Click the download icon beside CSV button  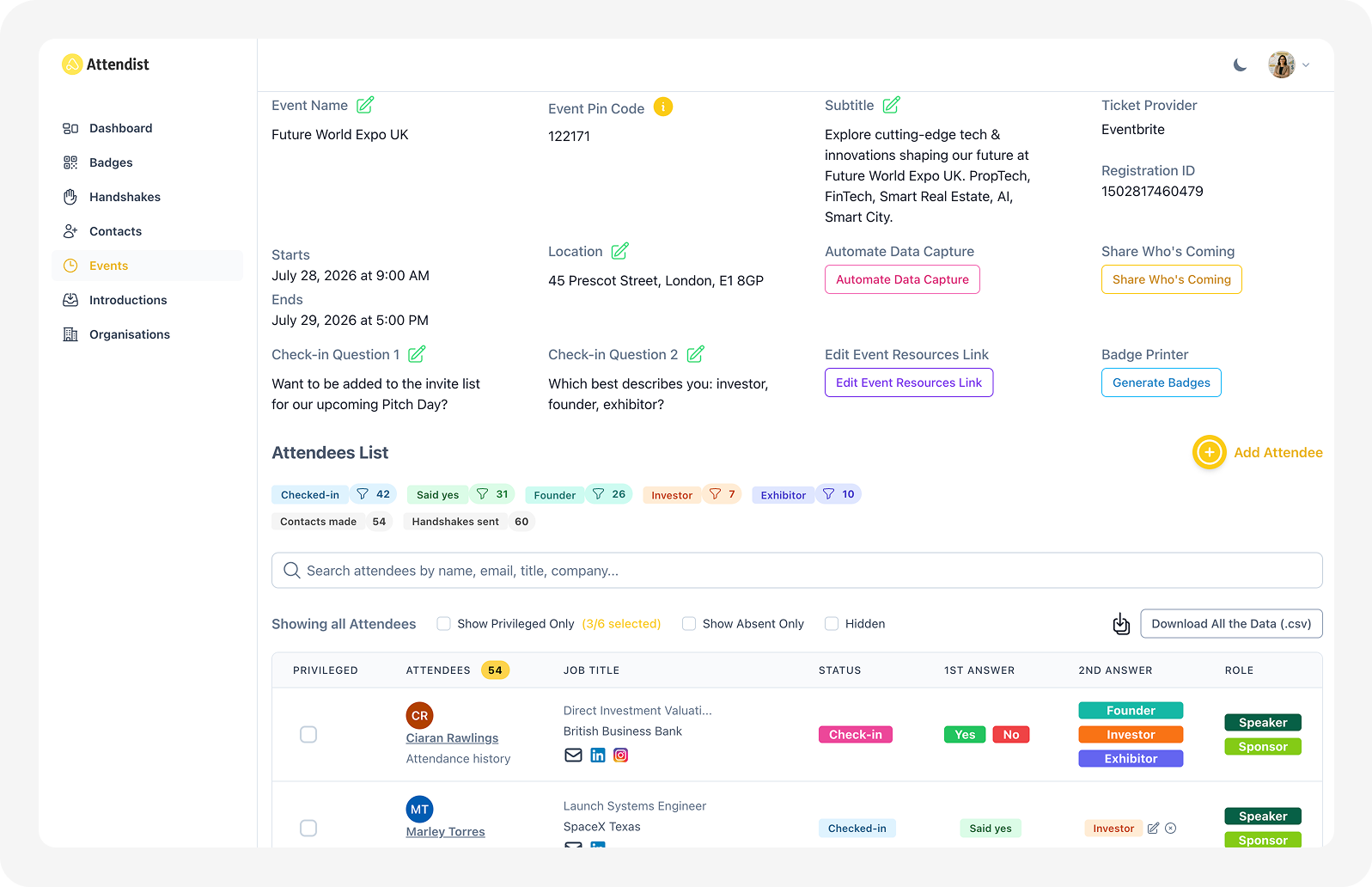(1121, 624)
